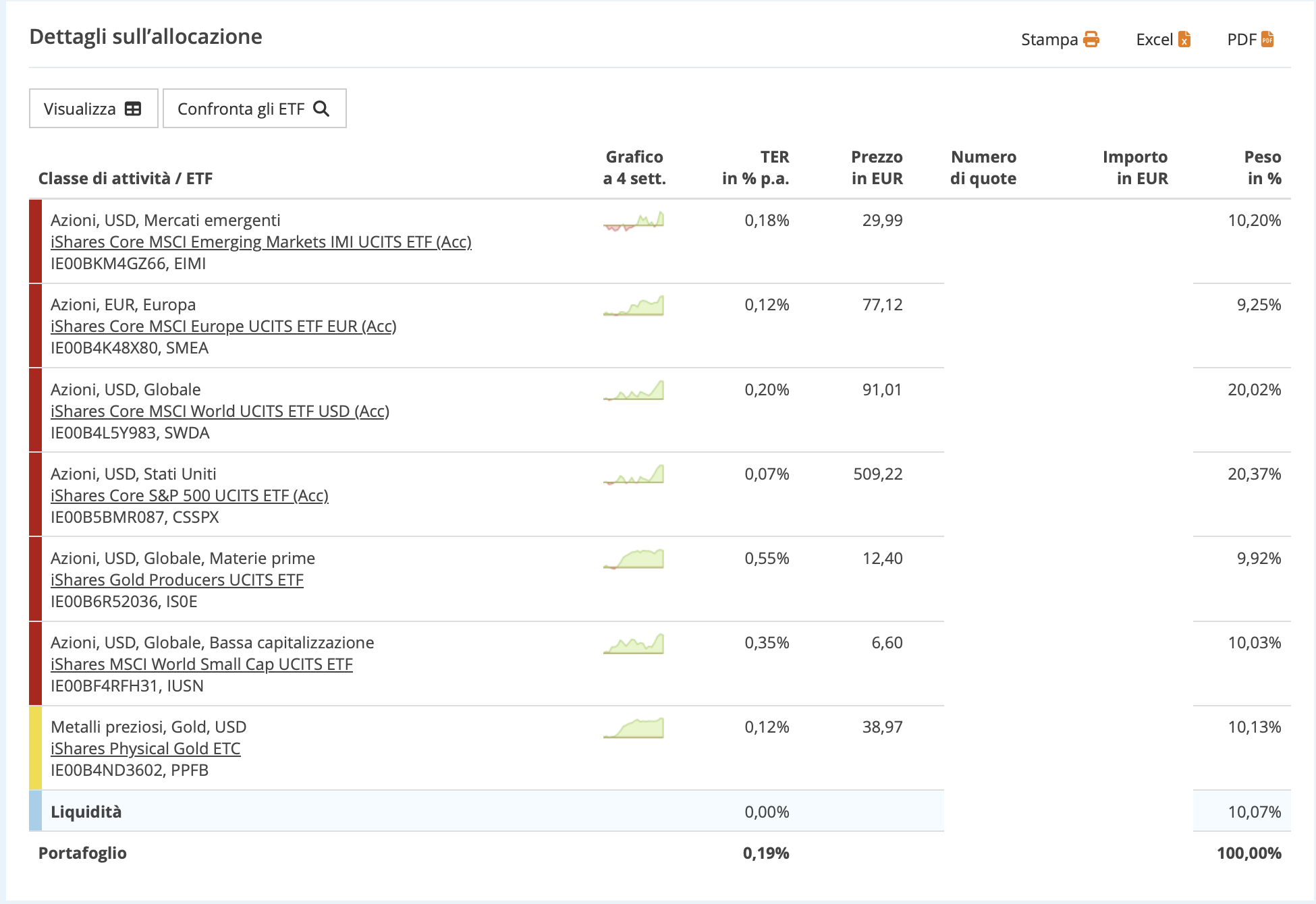Open iShares Gold Producers UCITS ETF link
The width and height of the screenshot is (1316, 904).
[x=177, y=580]
